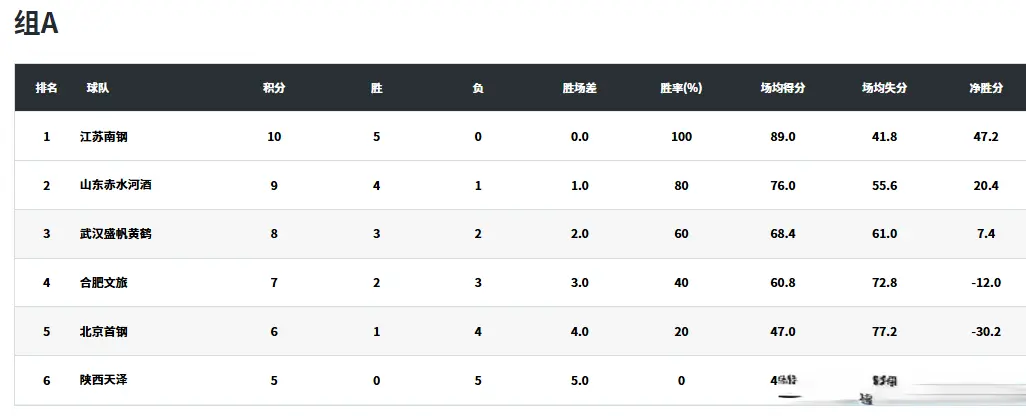
Task: Click the 净胜分 column header
Action: click(986, 88)
